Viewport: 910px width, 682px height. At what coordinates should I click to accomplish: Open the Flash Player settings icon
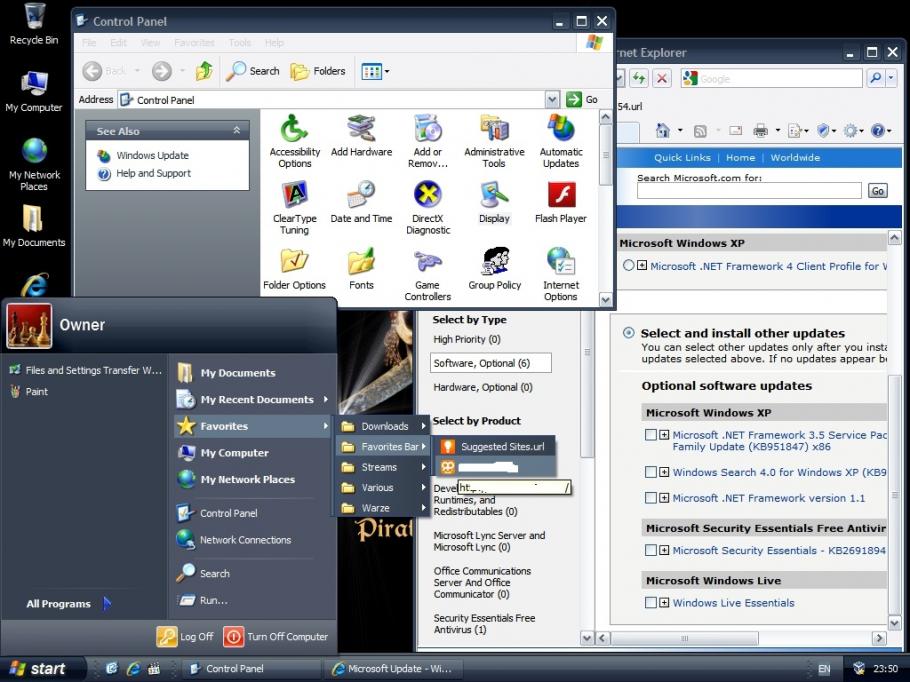561,198
